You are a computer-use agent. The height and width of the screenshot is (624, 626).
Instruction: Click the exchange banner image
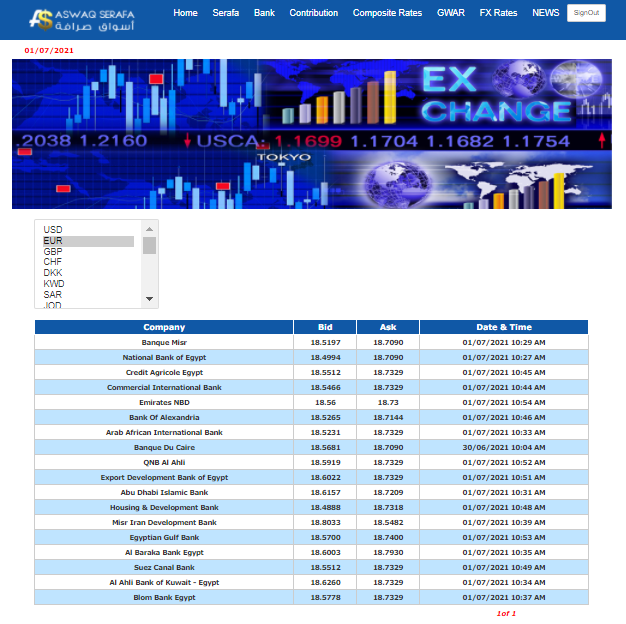(x=312, y=134)
